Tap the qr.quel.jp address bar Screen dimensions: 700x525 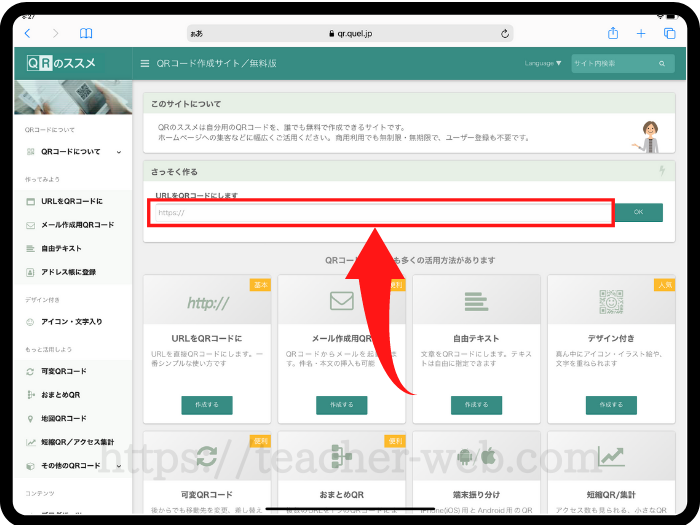coord(350,33)
